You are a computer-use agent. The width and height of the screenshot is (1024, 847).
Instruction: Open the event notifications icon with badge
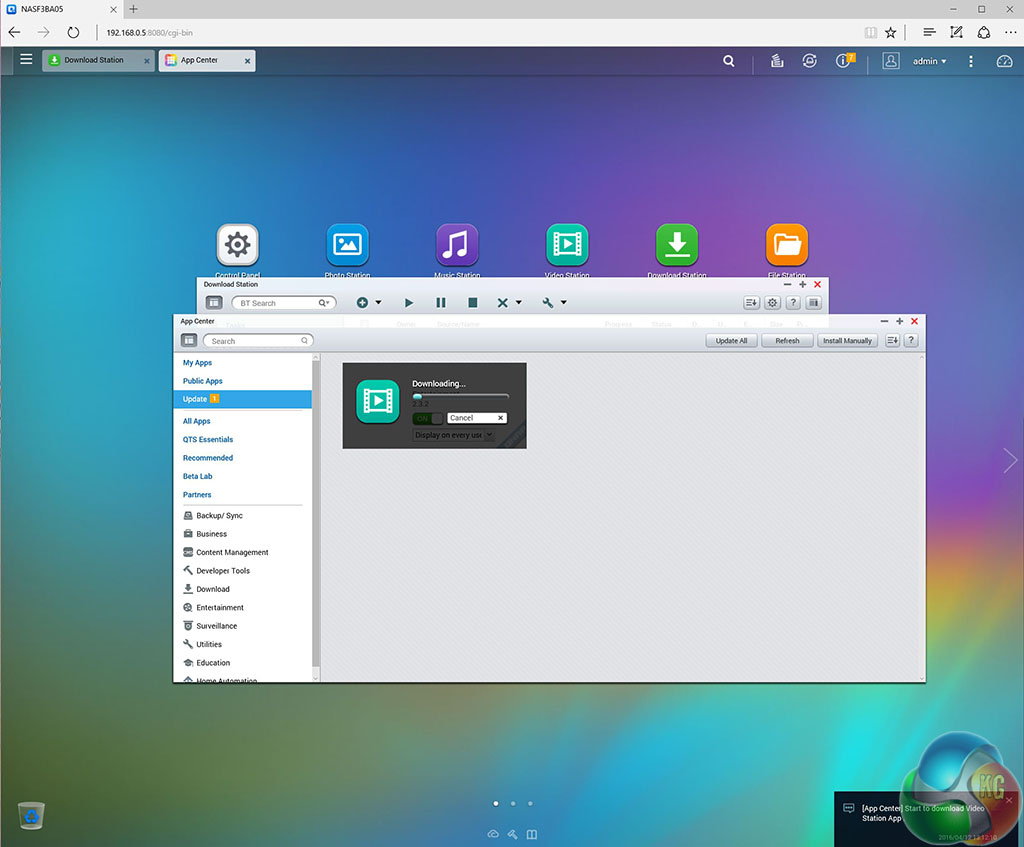coord(845,61)
